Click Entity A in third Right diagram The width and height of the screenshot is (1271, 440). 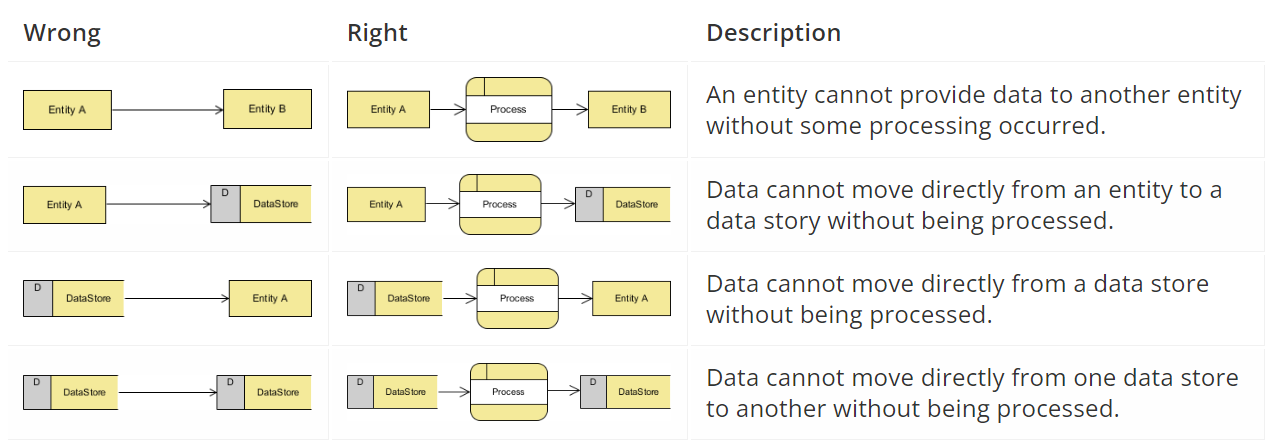click(x=631, y=298)
